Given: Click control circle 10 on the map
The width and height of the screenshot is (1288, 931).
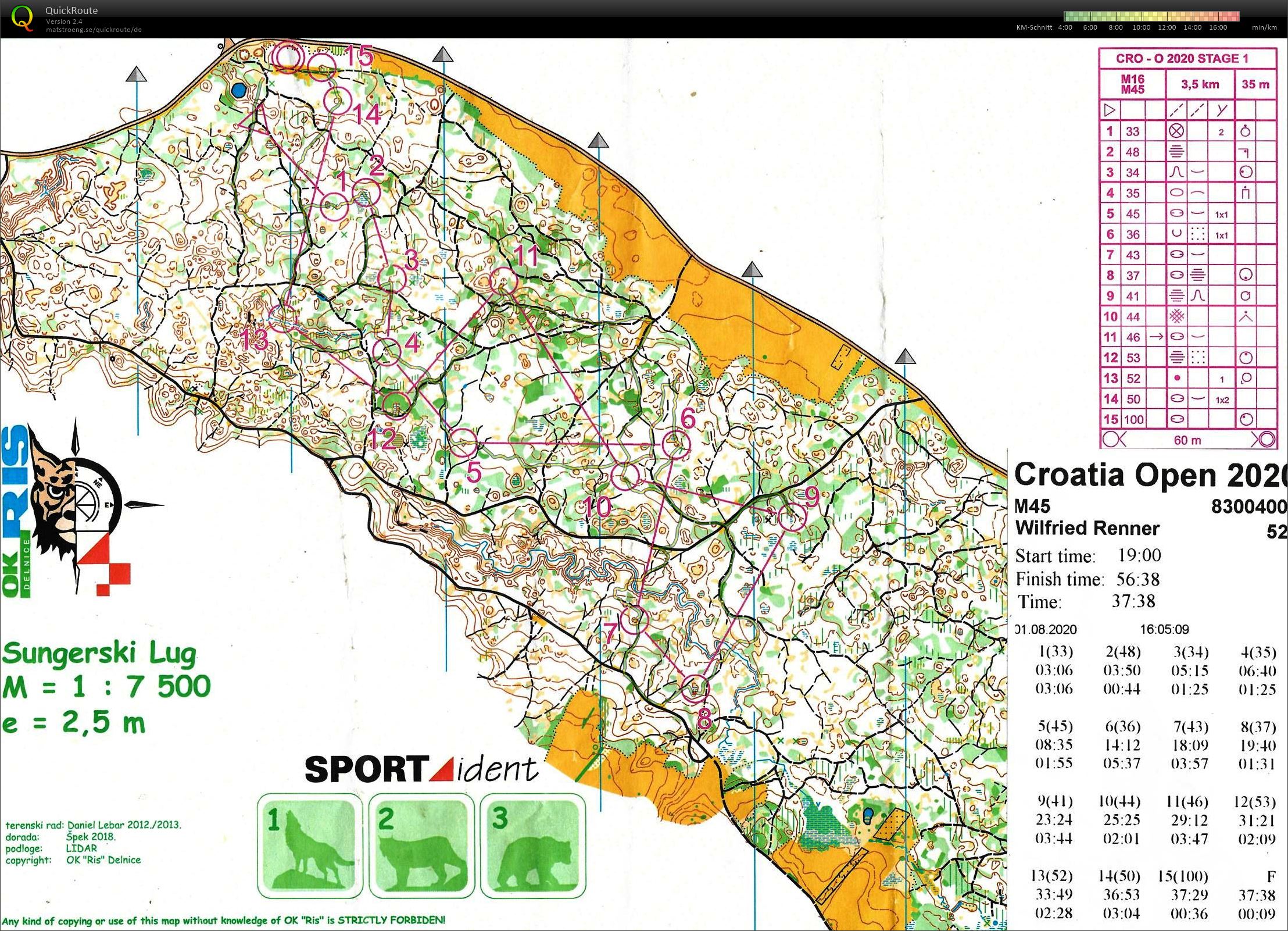Looking at the screenshot, I should (x=625, y=476).
